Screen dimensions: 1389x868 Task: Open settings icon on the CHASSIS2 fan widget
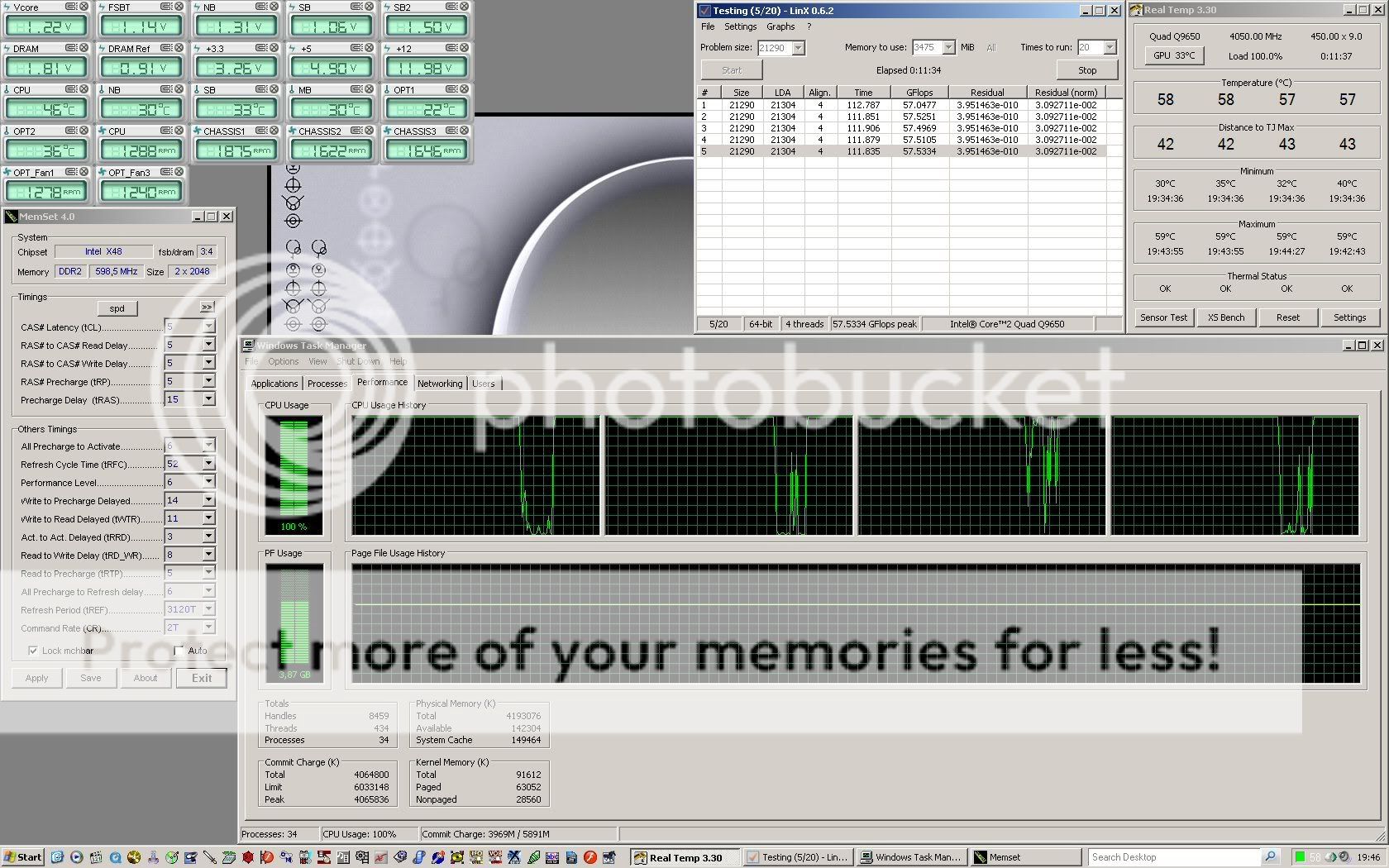coord(356,131)
